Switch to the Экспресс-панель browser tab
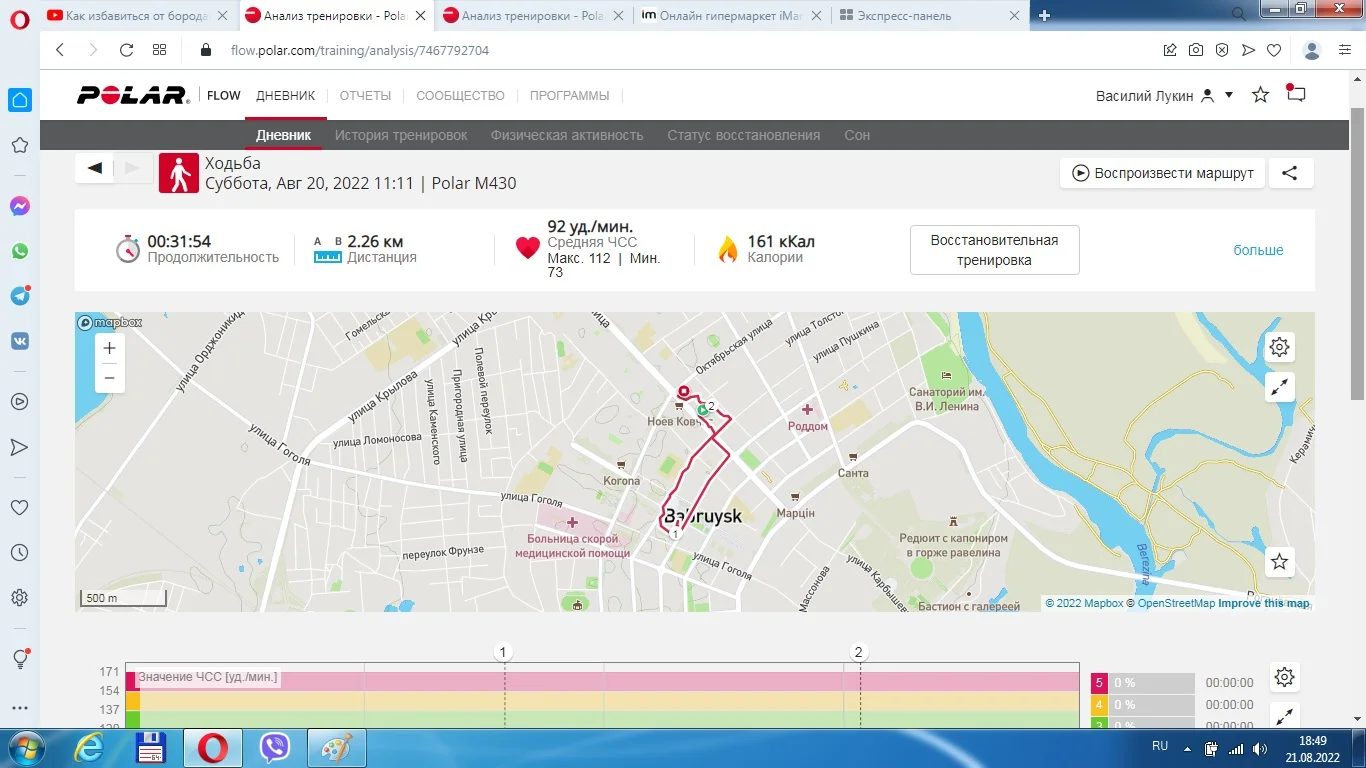 pyautogui.click(x=929, y=15)
